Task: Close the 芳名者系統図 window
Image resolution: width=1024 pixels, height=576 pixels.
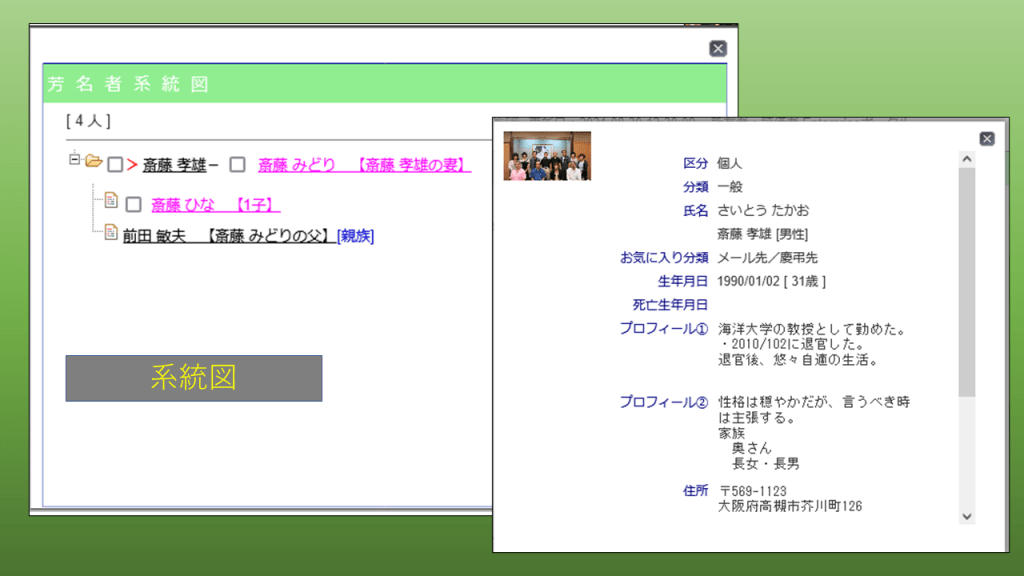Action: (x=717, y=49)
